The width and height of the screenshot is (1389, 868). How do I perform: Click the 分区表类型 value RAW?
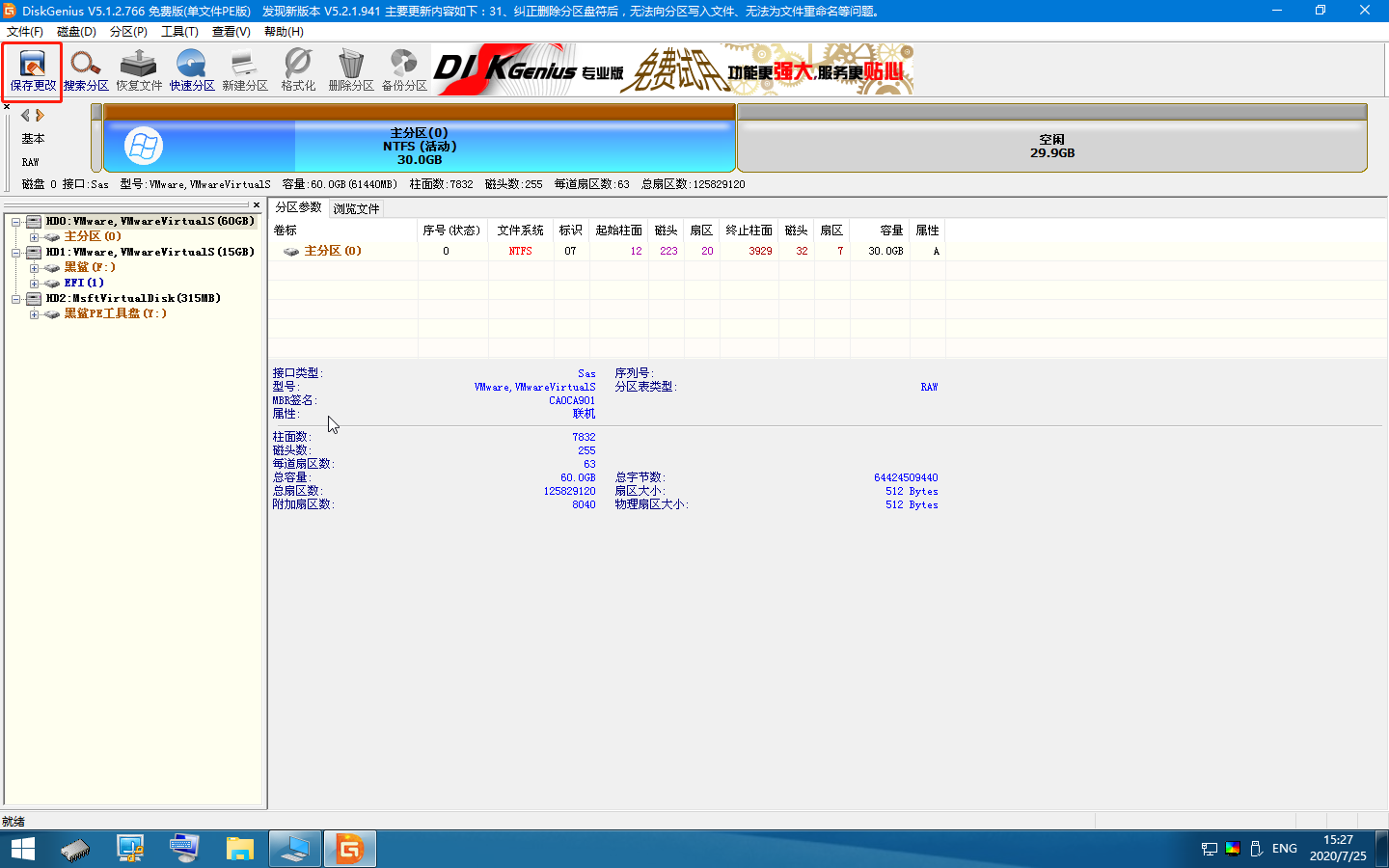click(x=929, y=388)
